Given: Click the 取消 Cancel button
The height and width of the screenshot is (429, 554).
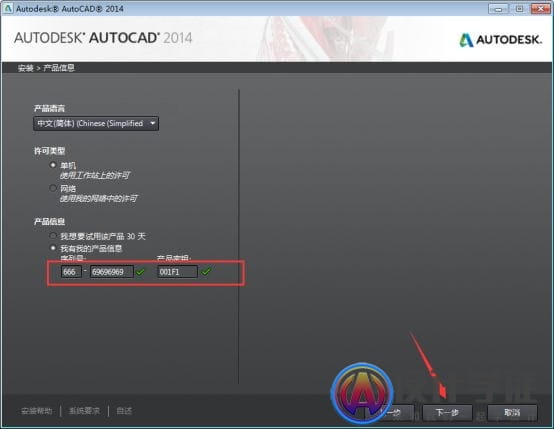Looking at the screenshot, I should pyautogui.click(x=512, y=412).
